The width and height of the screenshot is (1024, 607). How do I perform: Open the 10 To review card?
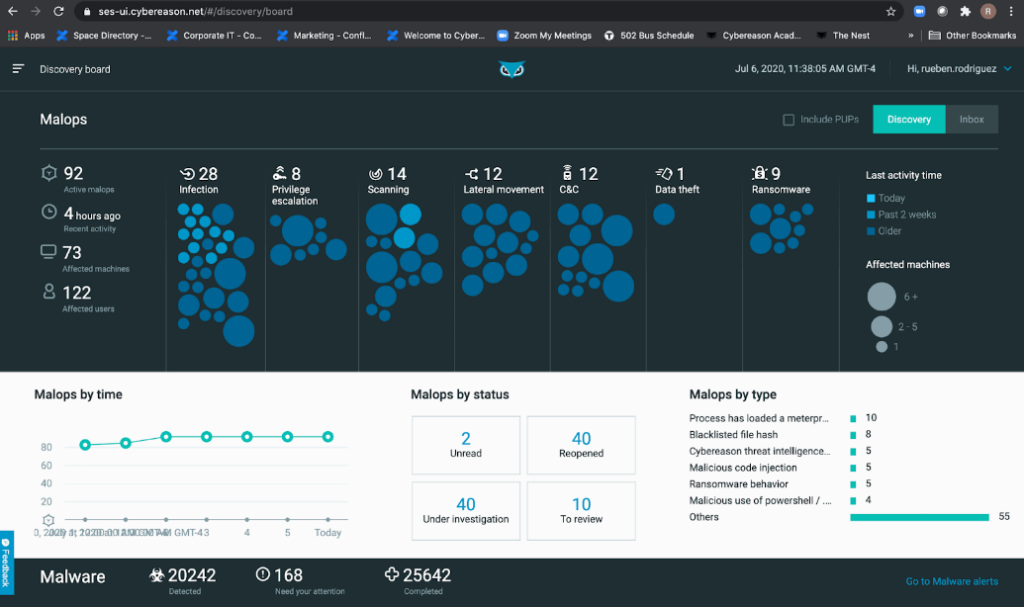pyautogui.click(x=581, y=511)
